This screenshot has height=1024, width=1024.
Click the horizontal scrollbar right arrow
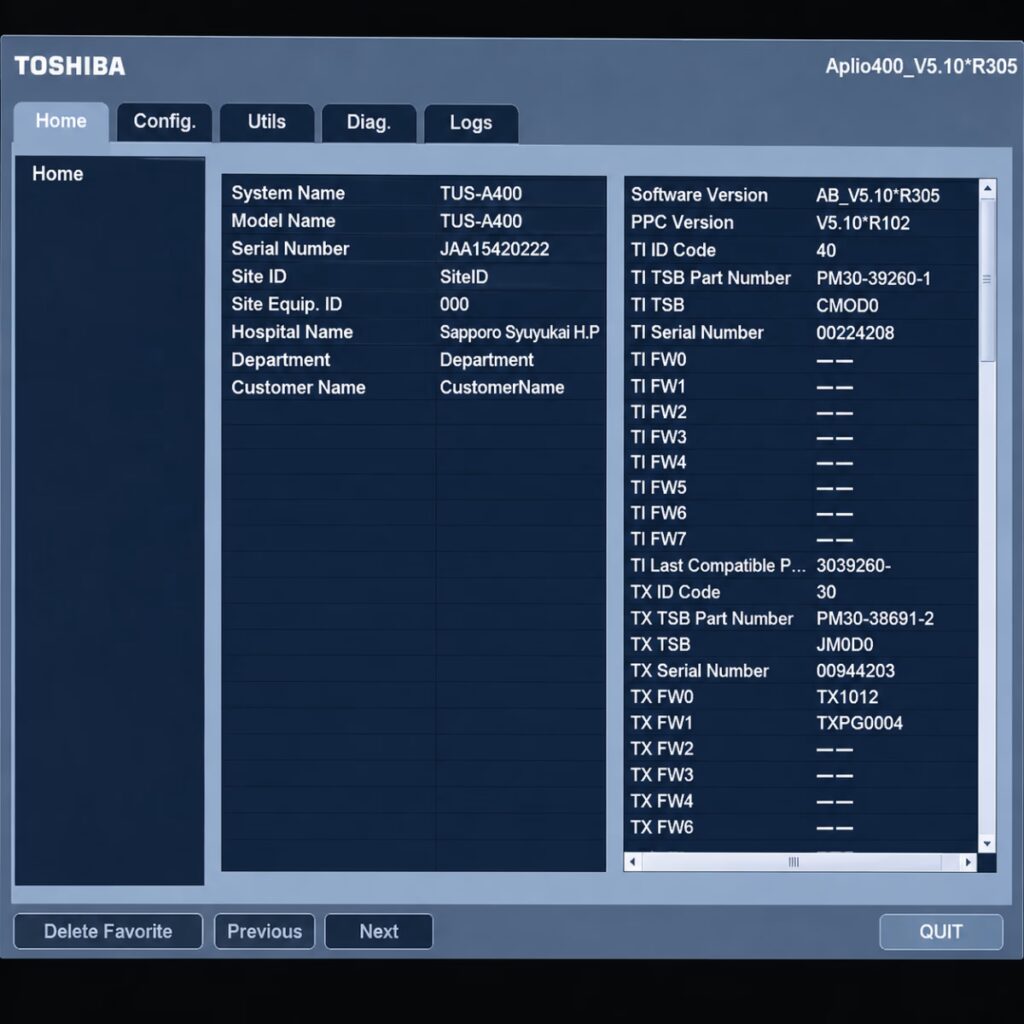click(x=968, y=862)
